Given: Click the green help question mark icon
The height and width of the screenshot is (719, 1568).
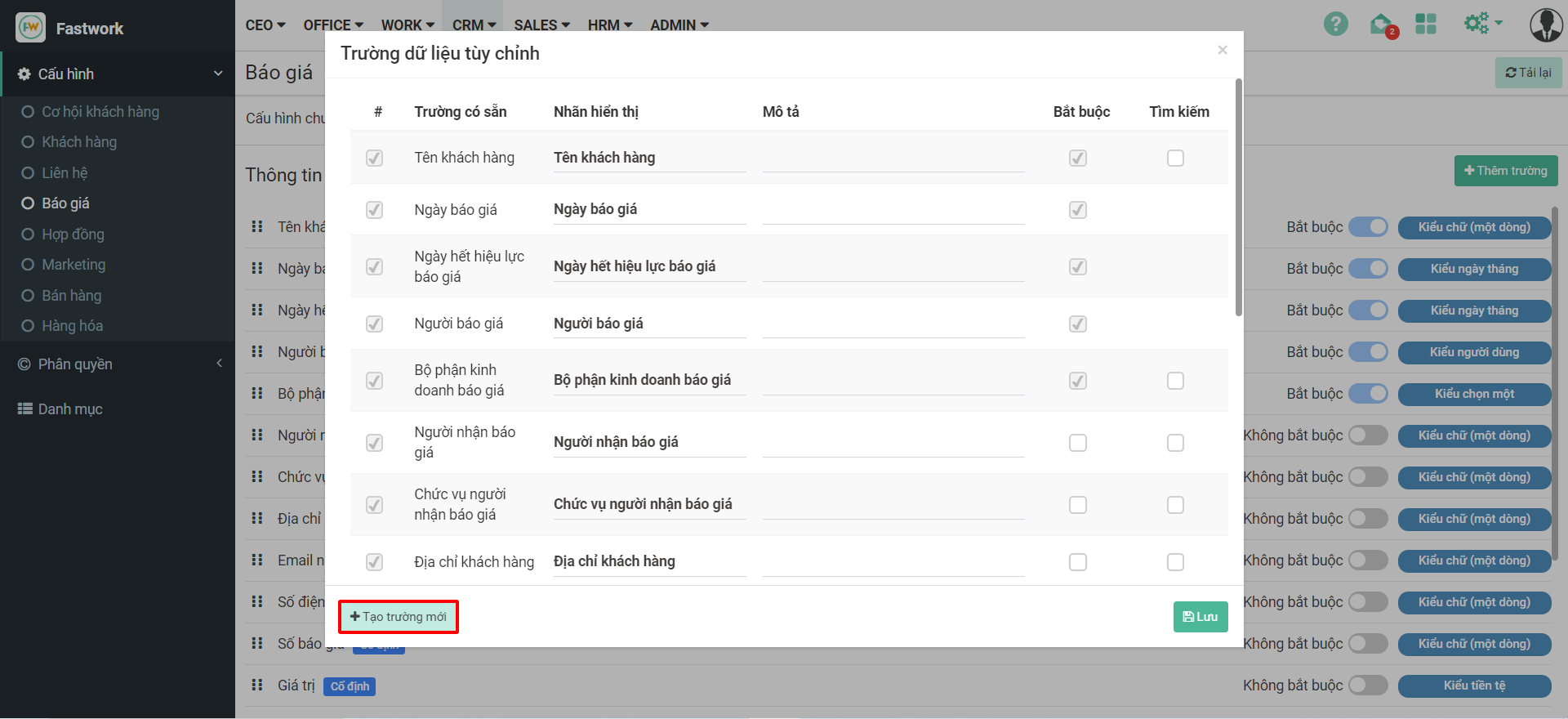Looking at the screenshot, I should [1335, 25].
